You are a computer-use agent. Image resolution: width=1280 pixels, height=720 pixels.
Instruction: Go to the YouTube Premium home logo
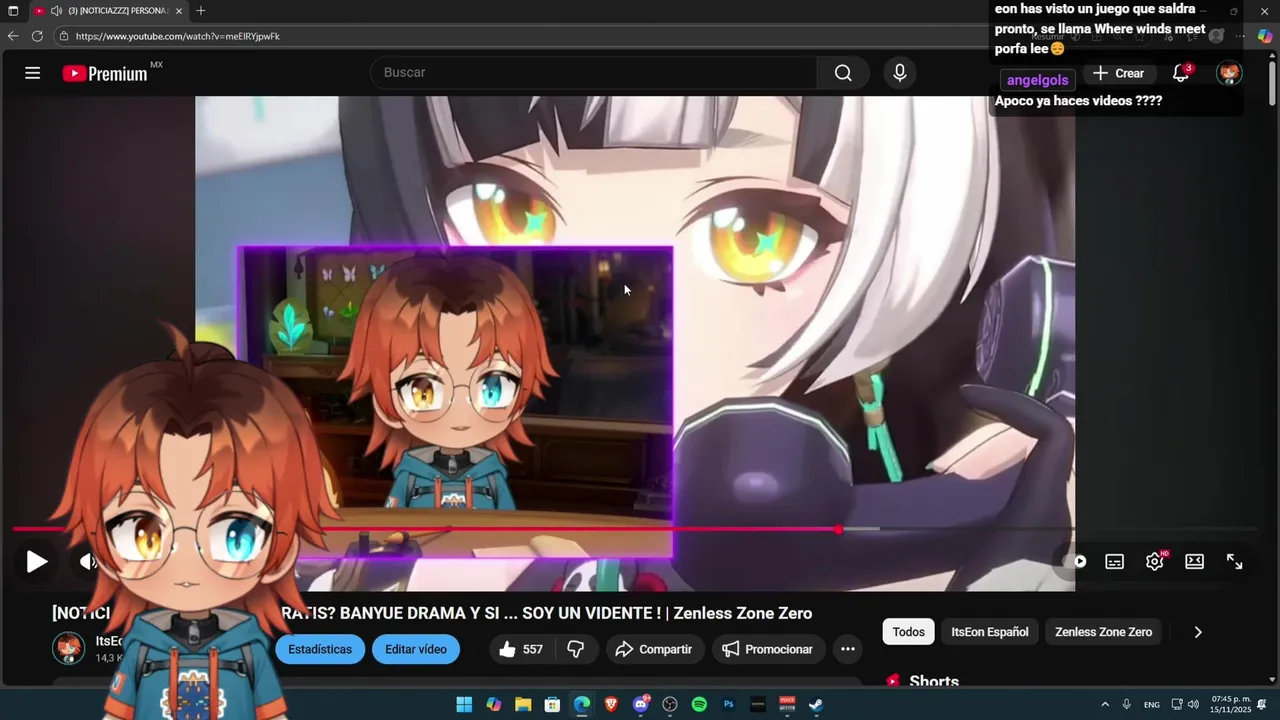tap(105, 73)
